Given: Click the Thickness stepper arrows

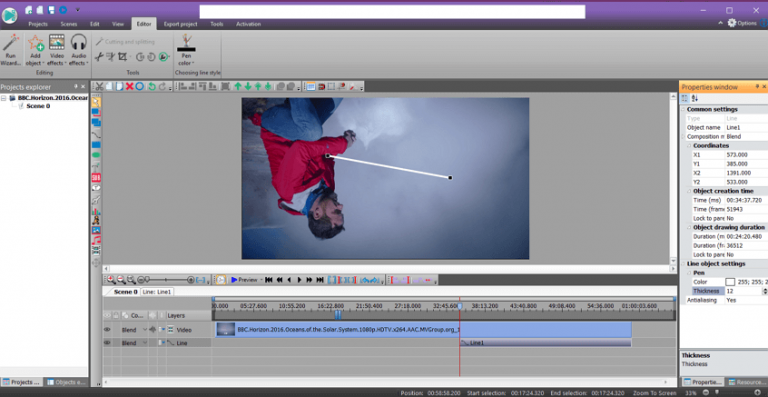Looking at the screenshot, I should (x=765, y=291).
